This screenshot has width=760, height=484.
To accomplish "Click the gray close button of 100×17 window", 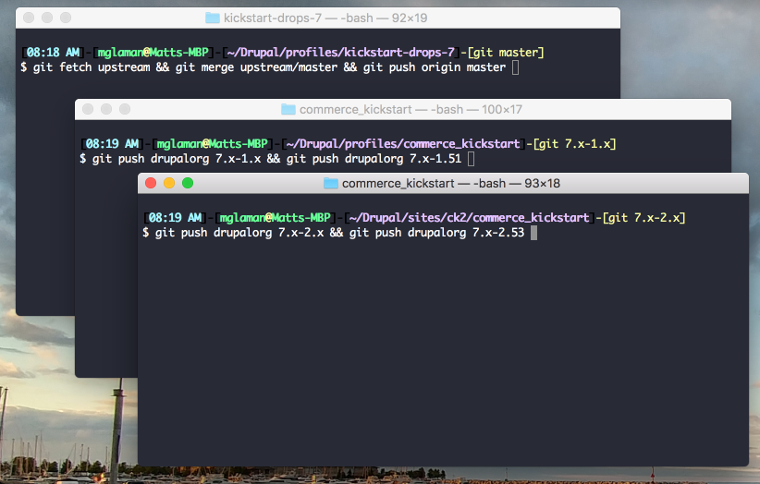I will click(88, 109).
